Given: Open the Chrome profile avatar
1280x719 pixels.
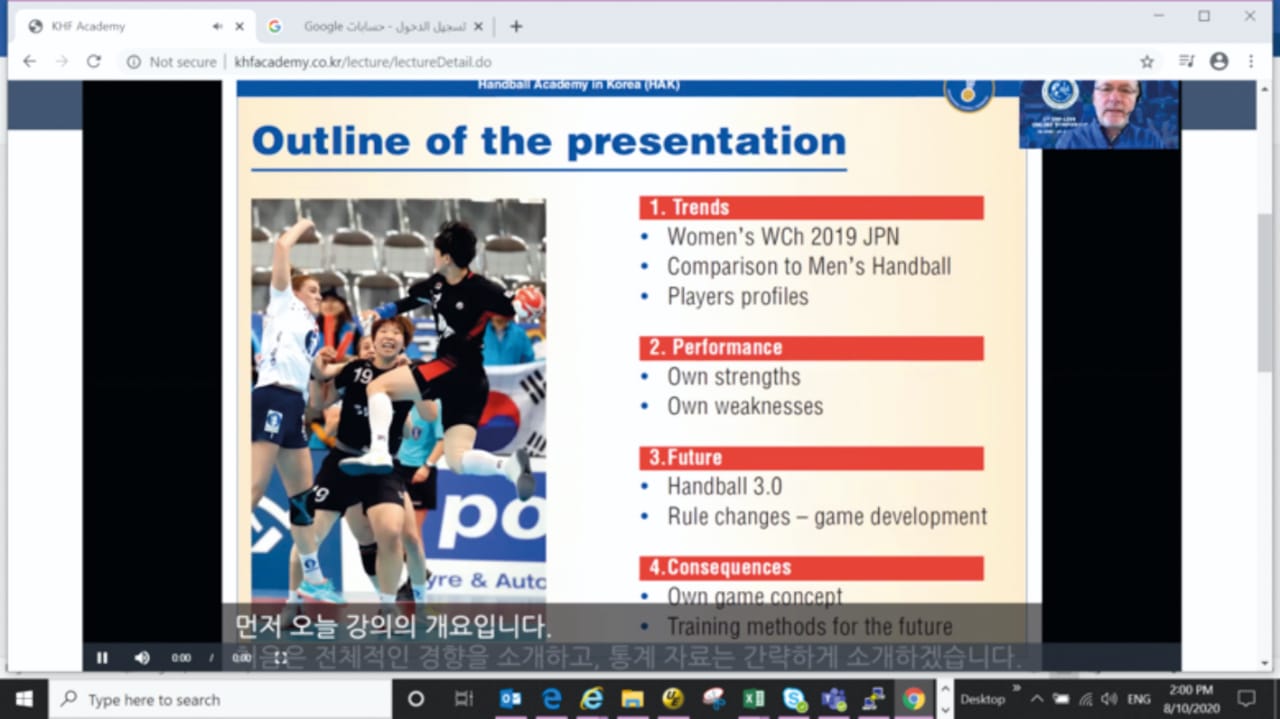Looking at the screenshot, I should coord(1219,61).
